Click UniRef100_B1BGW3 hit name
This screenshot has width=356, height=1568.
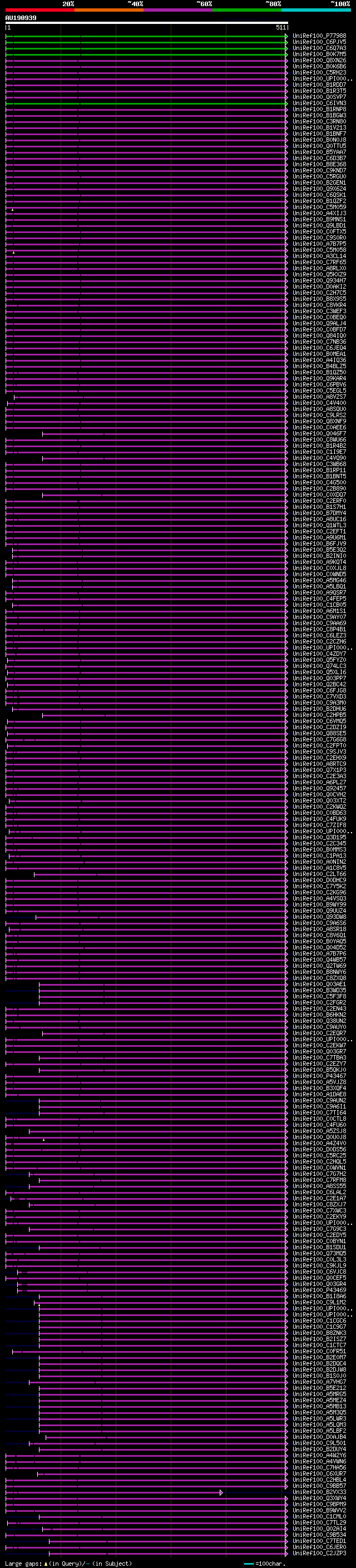click(319, 116)
